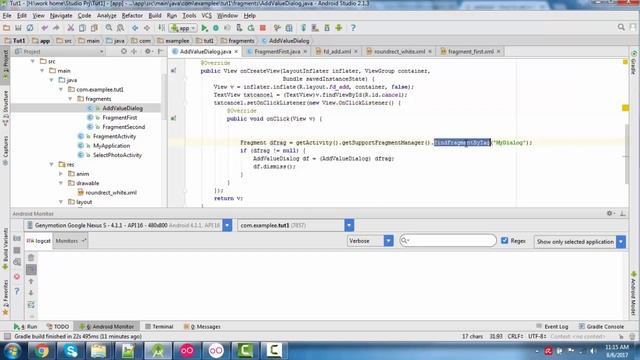
Task: Open Skype from the taskbar
Action: (70, 351)
